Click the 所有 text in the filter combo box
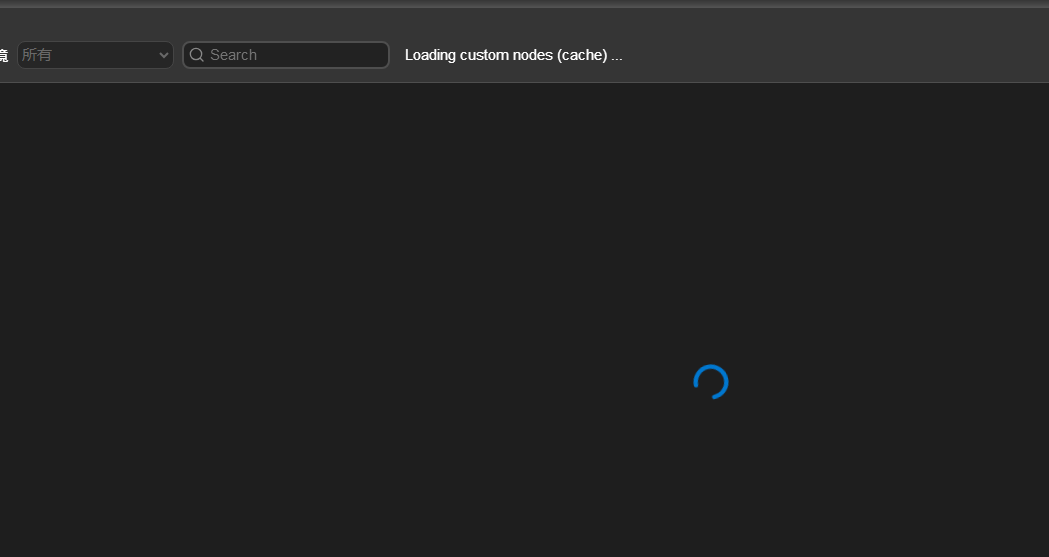The width and height of the screenshot is (1049, 557). [x=37, y=55]
